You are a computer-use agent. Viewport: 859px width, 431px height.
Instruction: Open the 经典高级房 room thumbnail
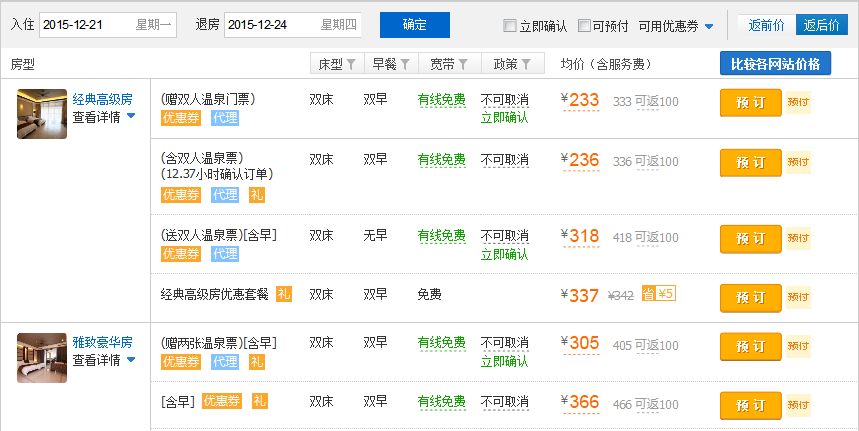pyautogui.click(x=42, y=113)
